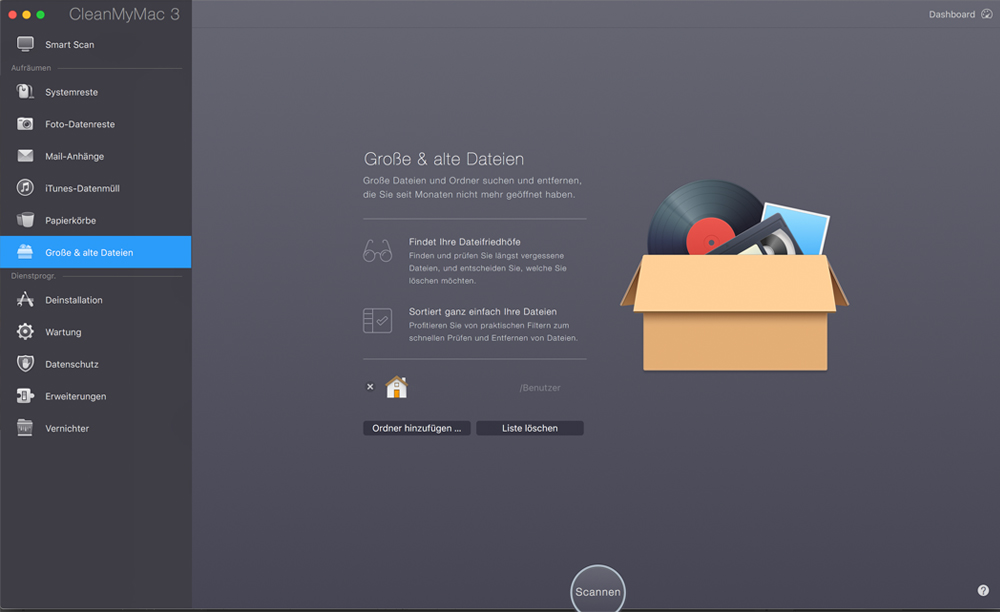This screenshot has height=612, width=1000.
Task: Open Datenschutz utility
Action: (96, 363)
